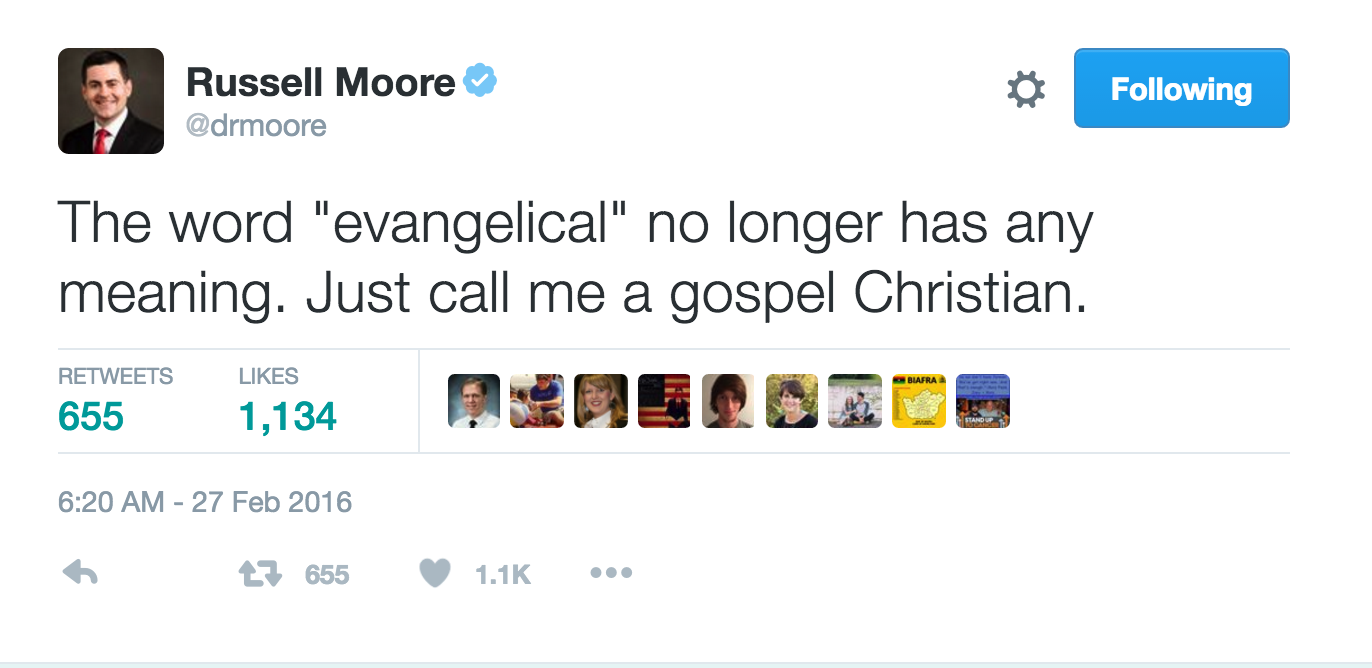
Task: Toggle the Following button
Action: click(1181, 89)
